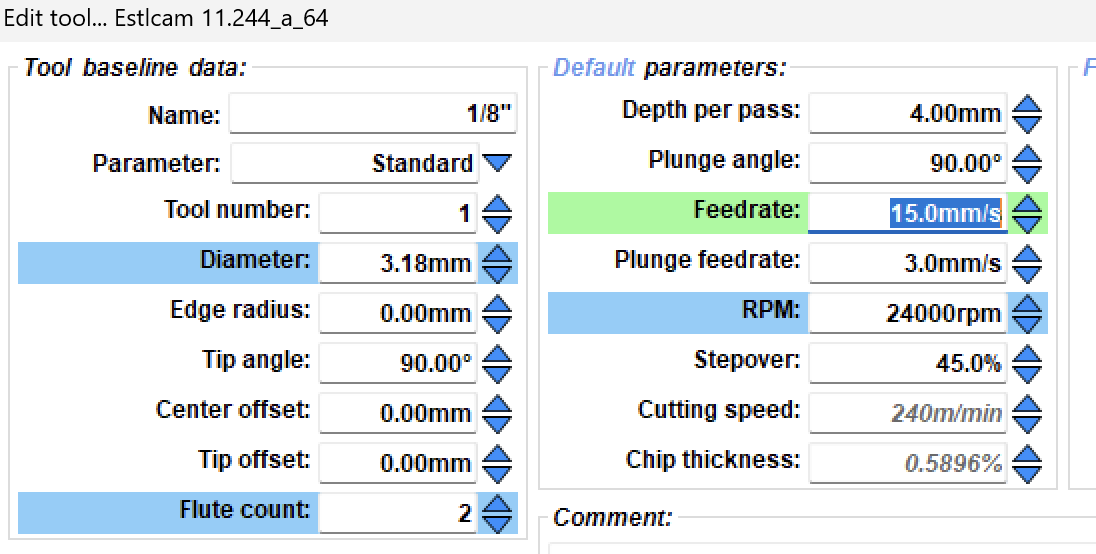Click the Feedrate spinner arrows
The width and height of the screenshot is (1096, 554).
(1028, 213)
